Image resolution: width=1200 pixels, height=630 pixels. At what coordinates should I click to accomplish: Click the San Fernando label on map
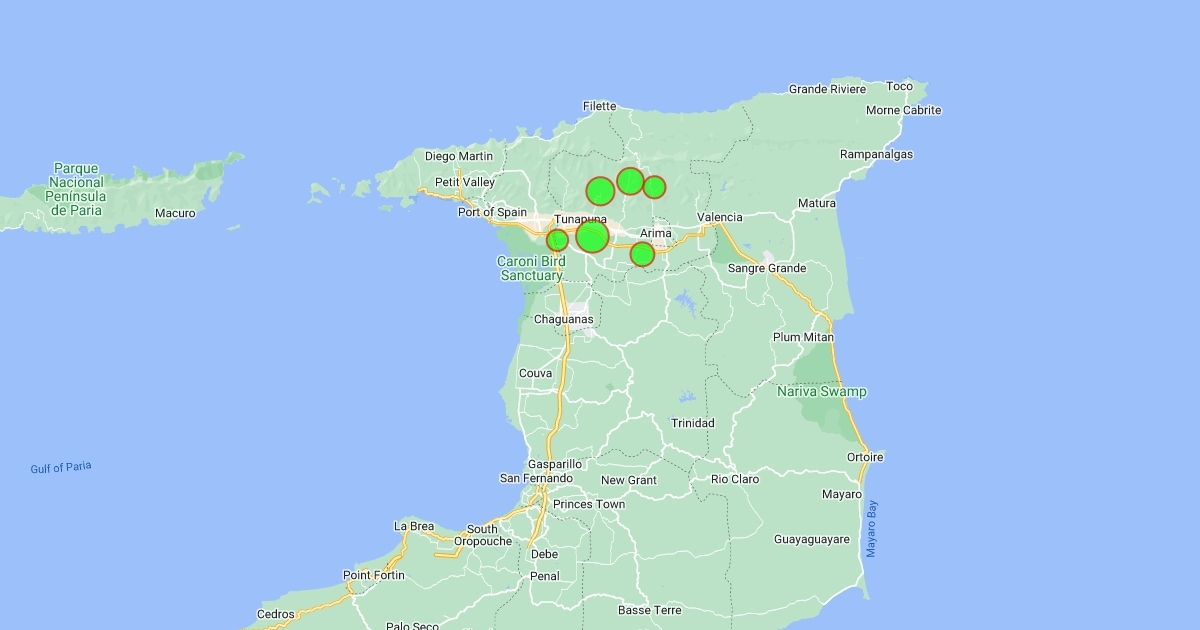tap(536, 479)
